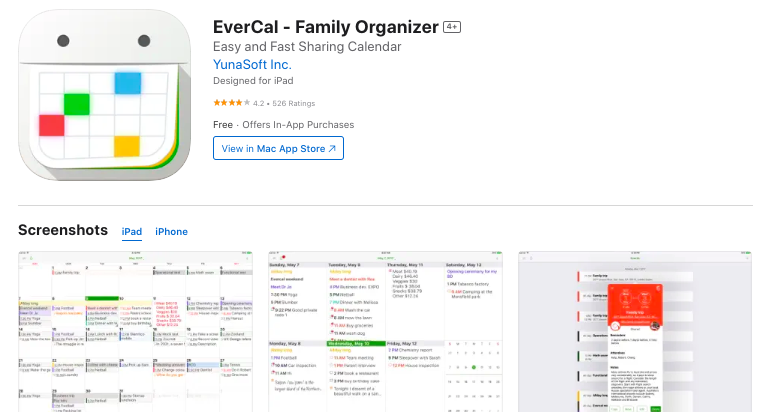Switch to the iPhone screenshots tab
Screen dimensions: 771x412
(171, 232)
